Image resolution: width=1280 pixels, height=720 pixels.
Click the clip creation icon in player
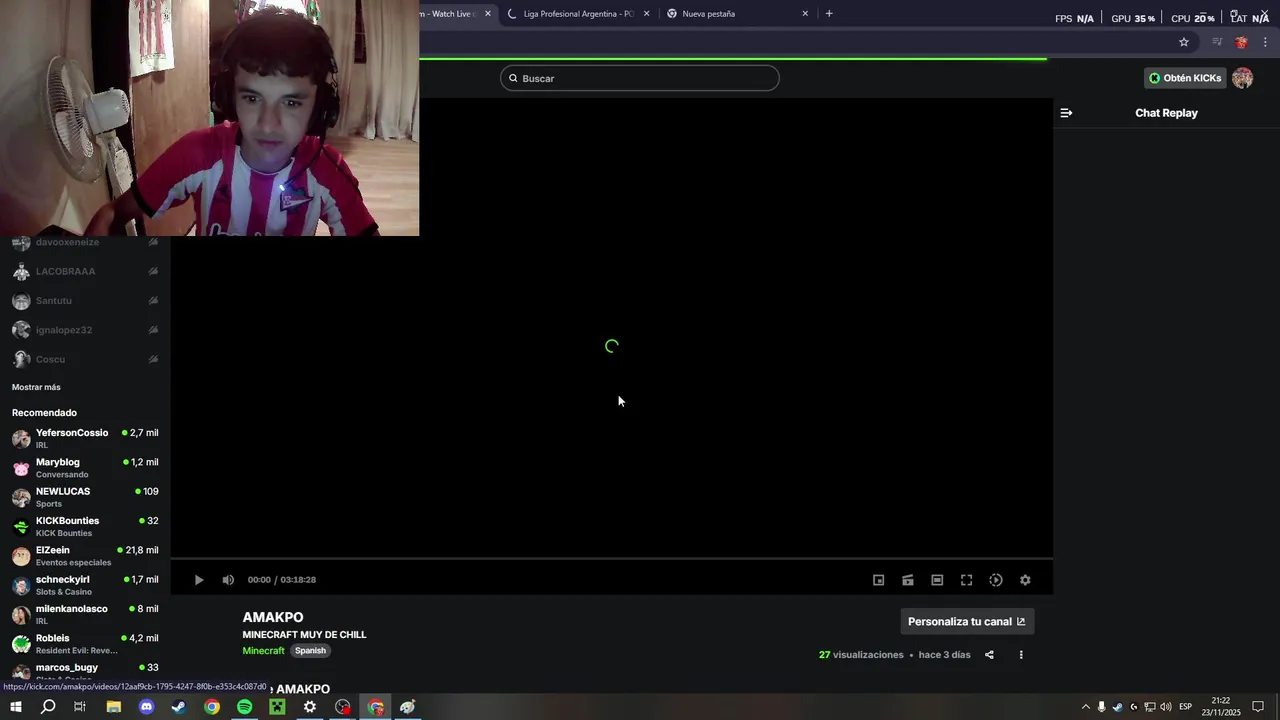point(908,580)
